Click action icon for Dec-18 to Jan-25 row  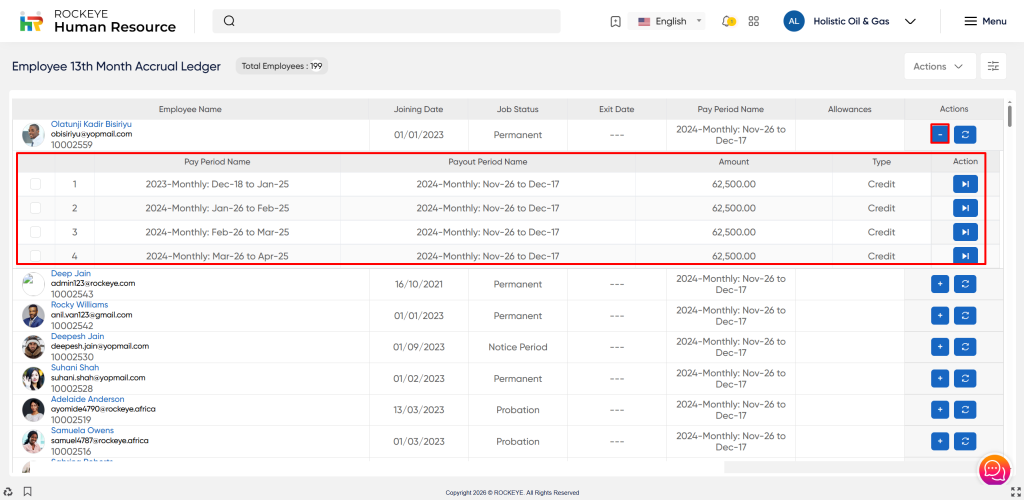click(965, 184)
